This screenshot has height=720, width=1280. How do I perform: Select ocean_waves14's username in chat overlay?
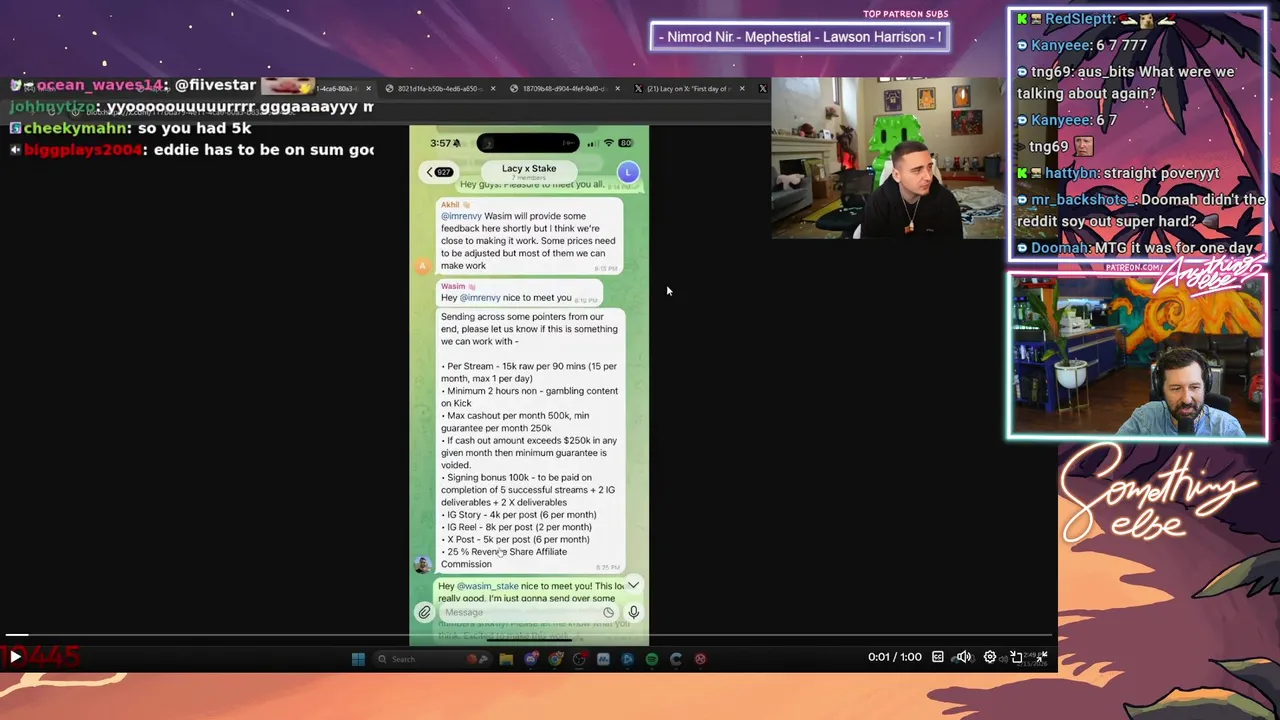tap(99, 85)
